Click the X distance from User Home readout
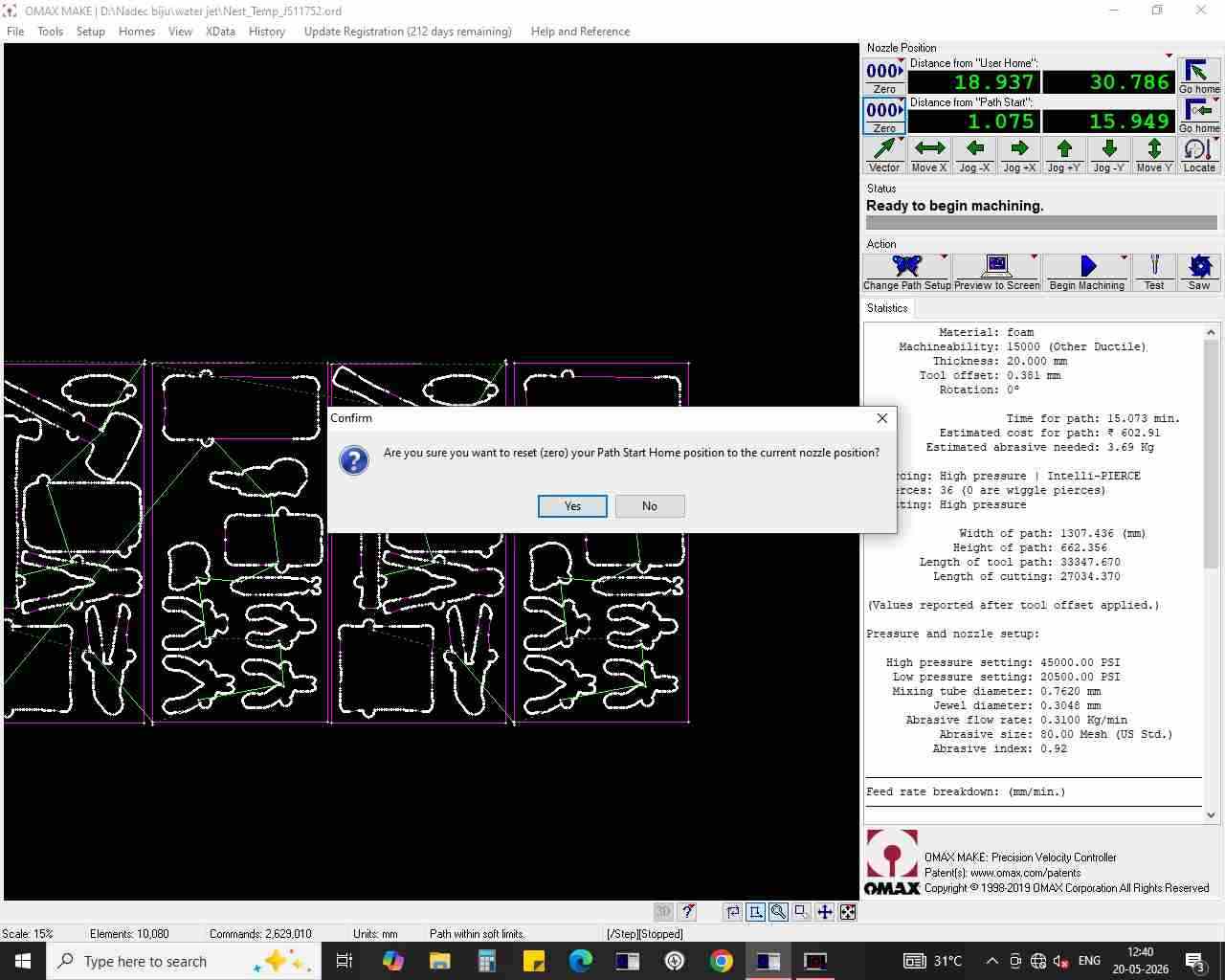The width and height of the screenshot is (1225, 980). 972,82
